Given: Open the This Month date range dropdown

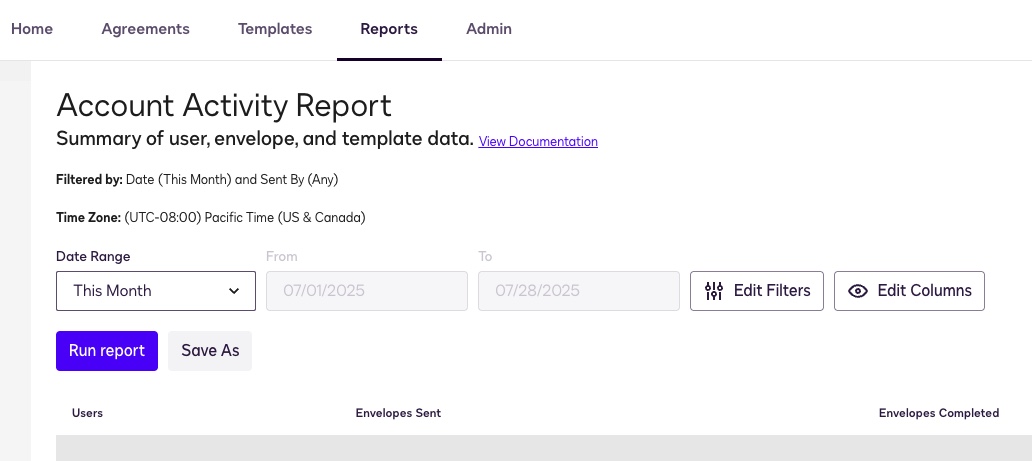Looking at the screenshot, I should [155, 291].
